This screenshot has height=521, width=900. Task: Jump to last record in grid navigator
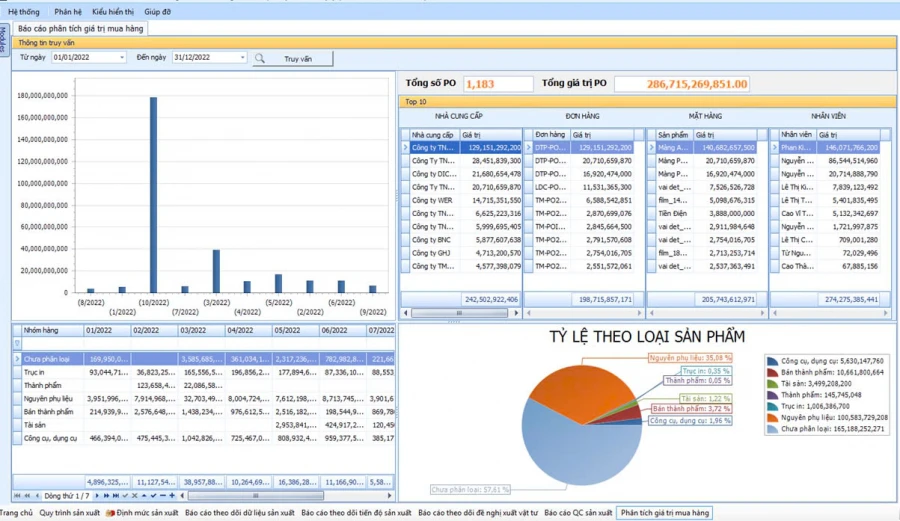pyautogui.click(x=115, y=496)
